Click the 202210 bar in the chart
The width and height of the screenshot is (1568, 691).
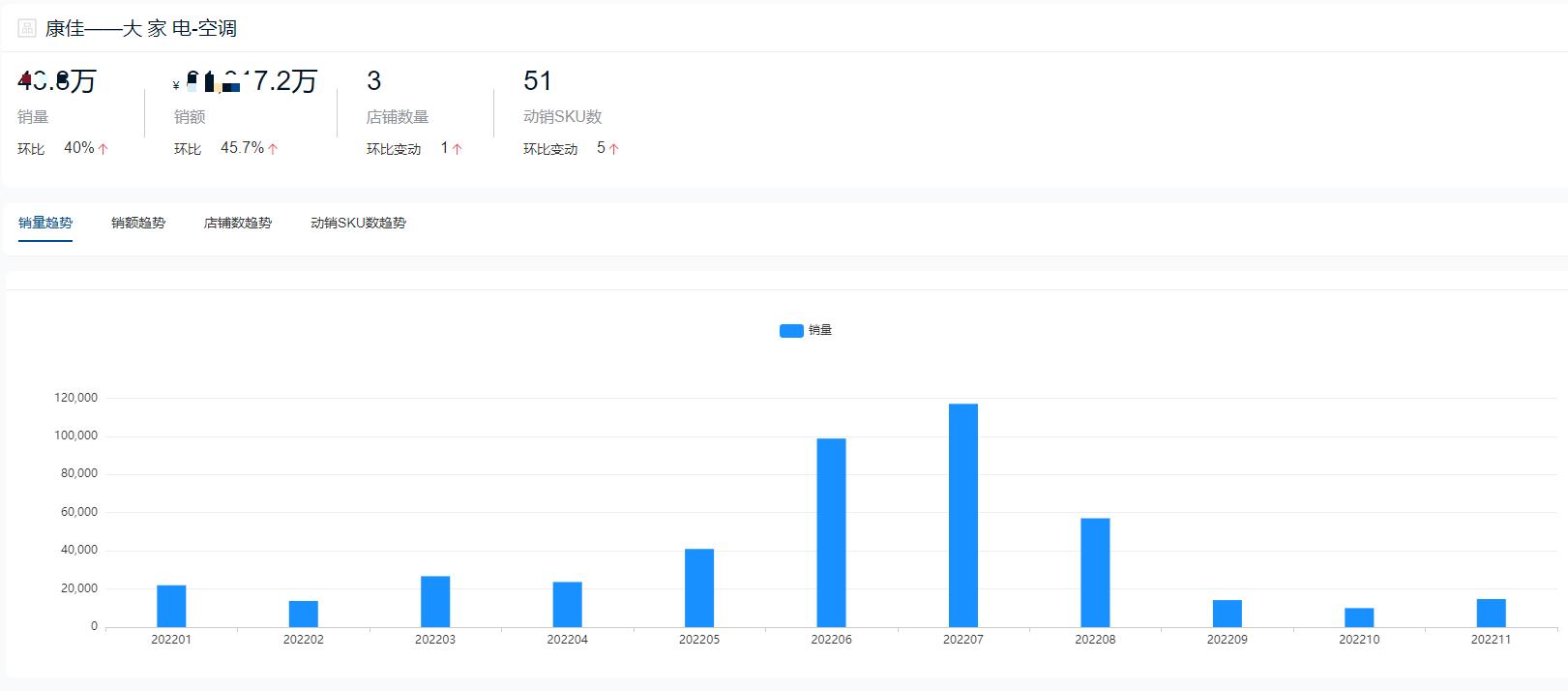tap(1359, 617)
